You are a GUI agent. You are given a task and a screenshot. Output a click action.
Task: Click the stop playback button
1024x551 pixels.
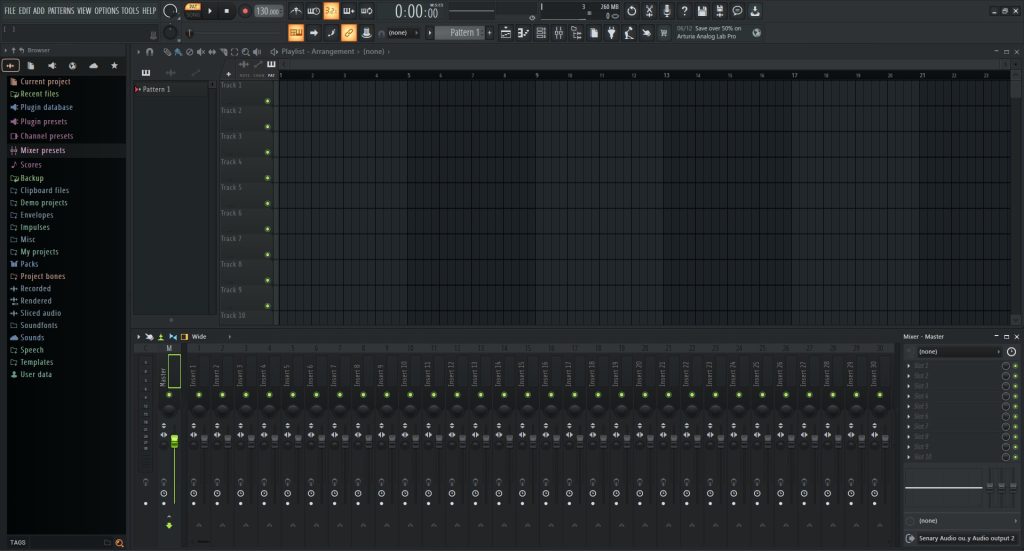tap(227, 11)
